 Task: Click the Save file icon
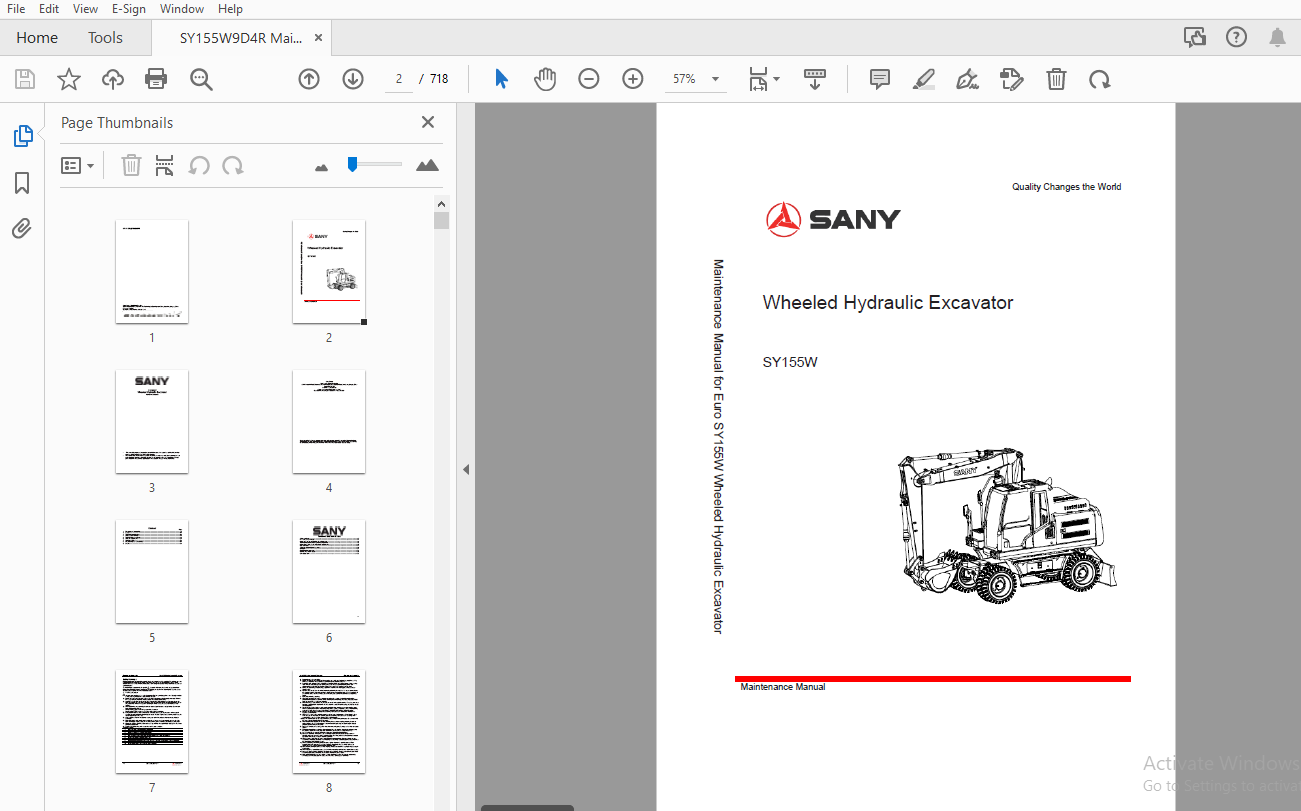[x=25, y=79]
